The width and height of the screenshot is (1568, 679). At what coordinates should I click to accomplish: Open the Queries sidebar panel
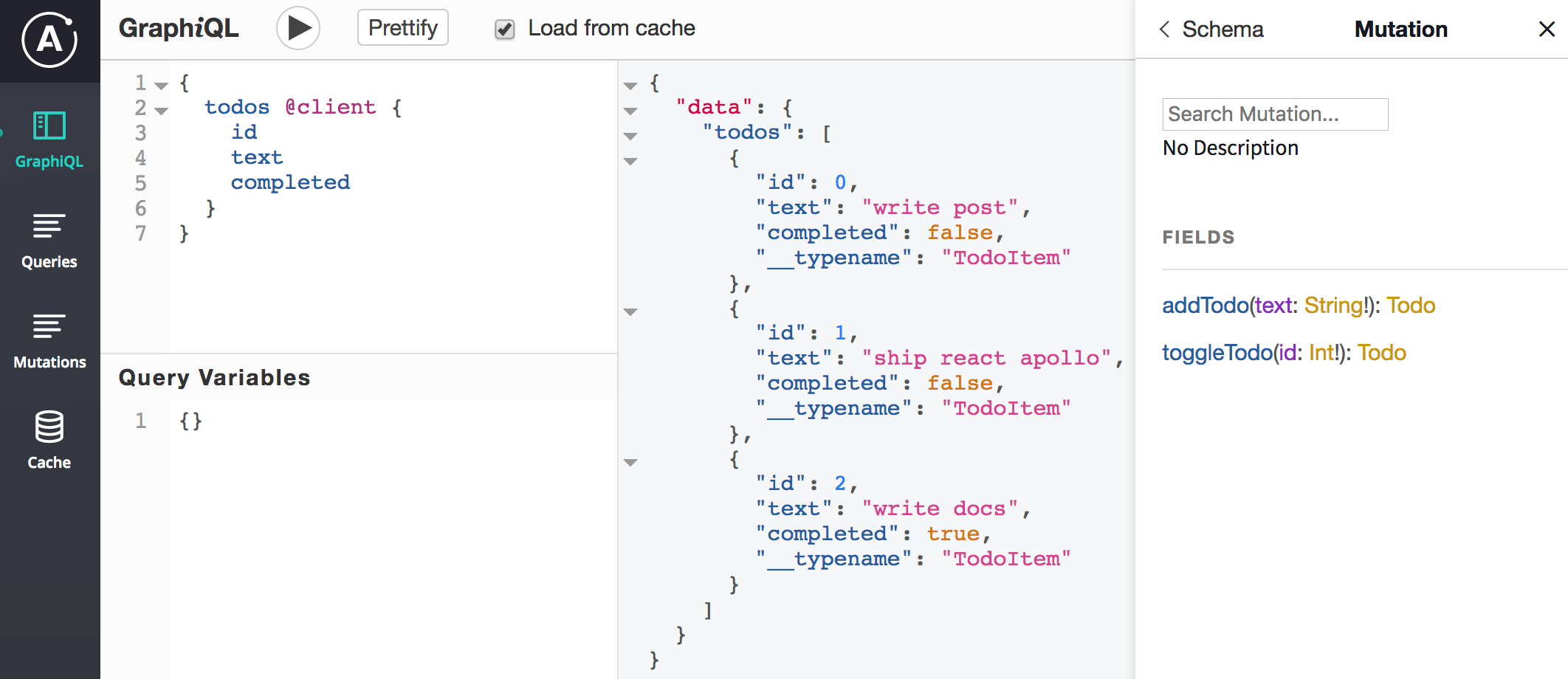point(49,240)
